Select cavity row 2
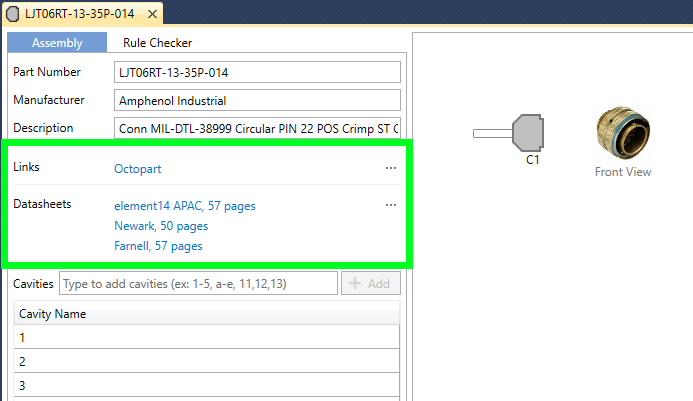The width and height of the screenshot is (693, 401). [x=207, y=361]
